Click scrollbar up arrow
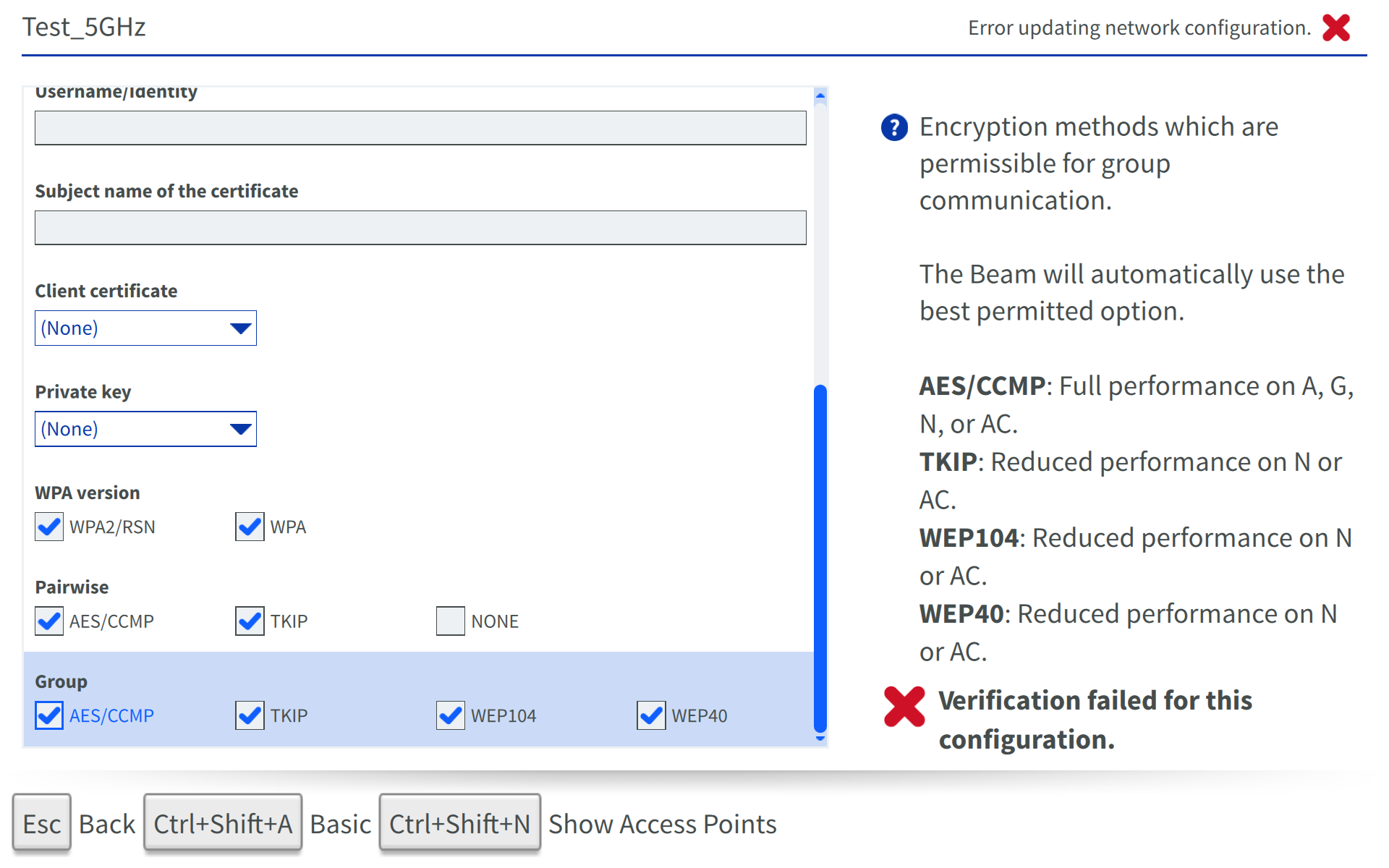Screen dimensions: 1389x868 coord(820,95)
